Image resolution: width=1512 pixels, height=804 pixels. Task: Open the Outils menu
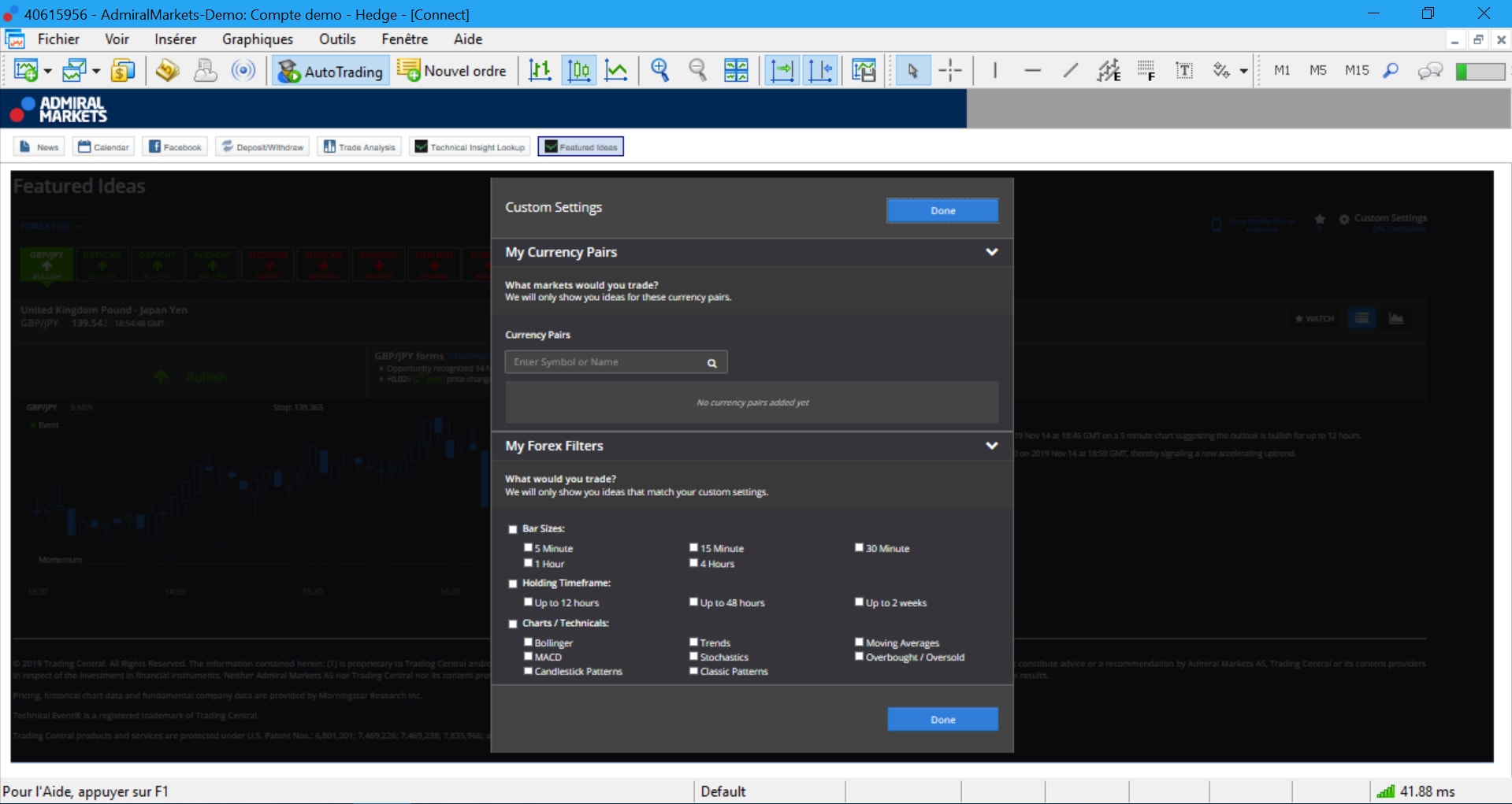tap(337, 39)
